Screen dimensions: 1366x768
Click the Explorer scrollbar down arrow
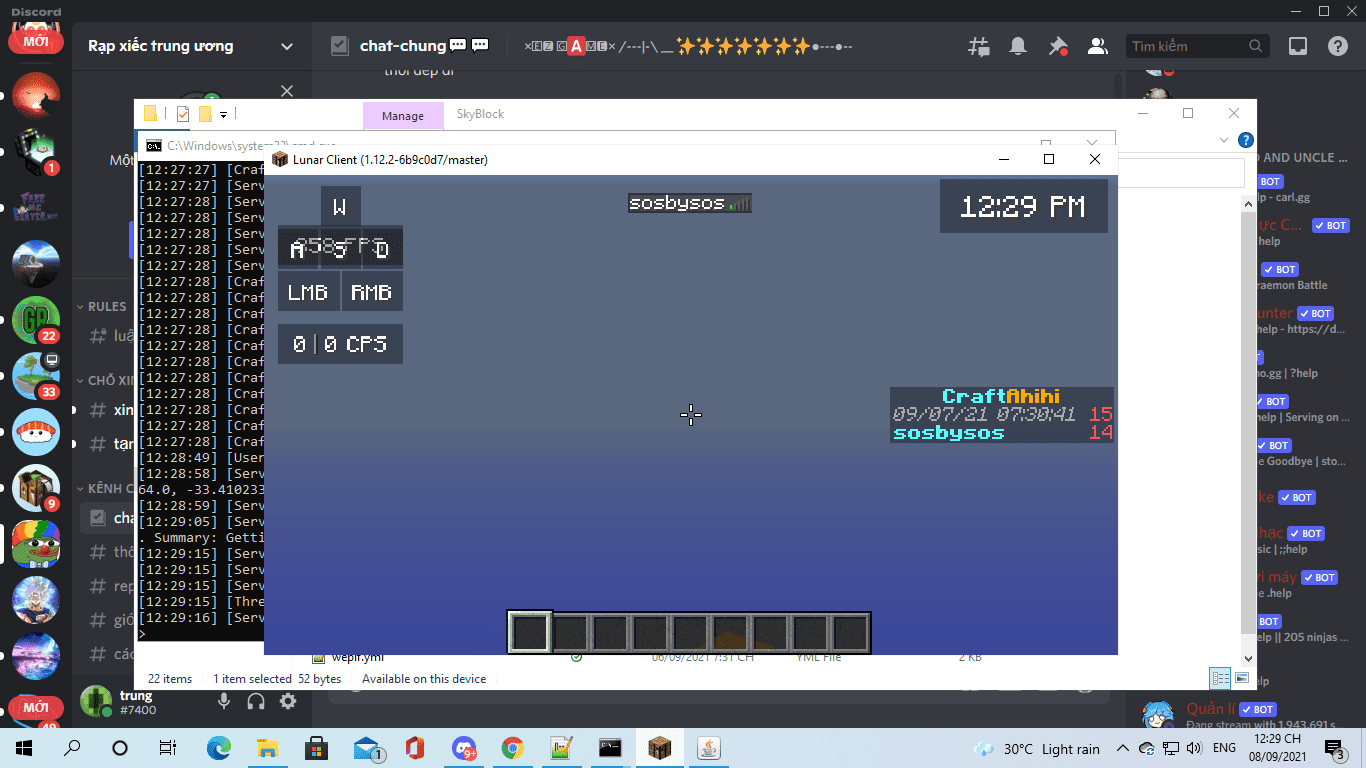click(x=1247, y=658)
